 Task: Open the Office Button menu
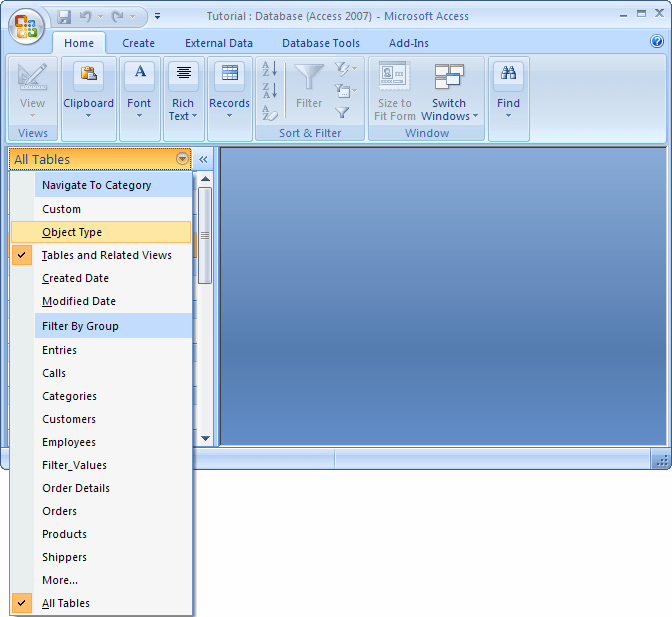click(x=26, y=26)
